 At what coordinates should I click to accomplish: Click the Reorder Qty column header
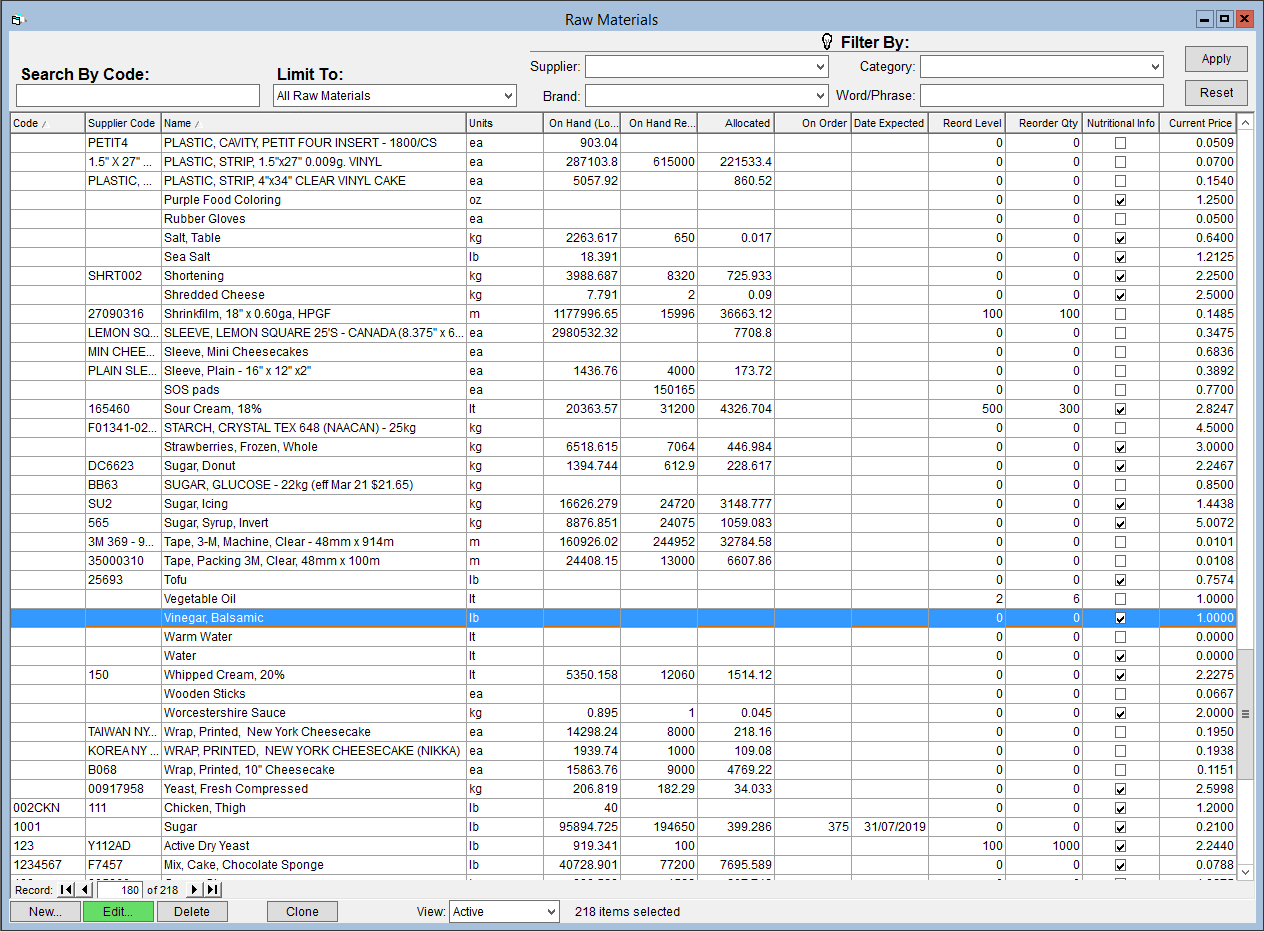point(1044,123)
